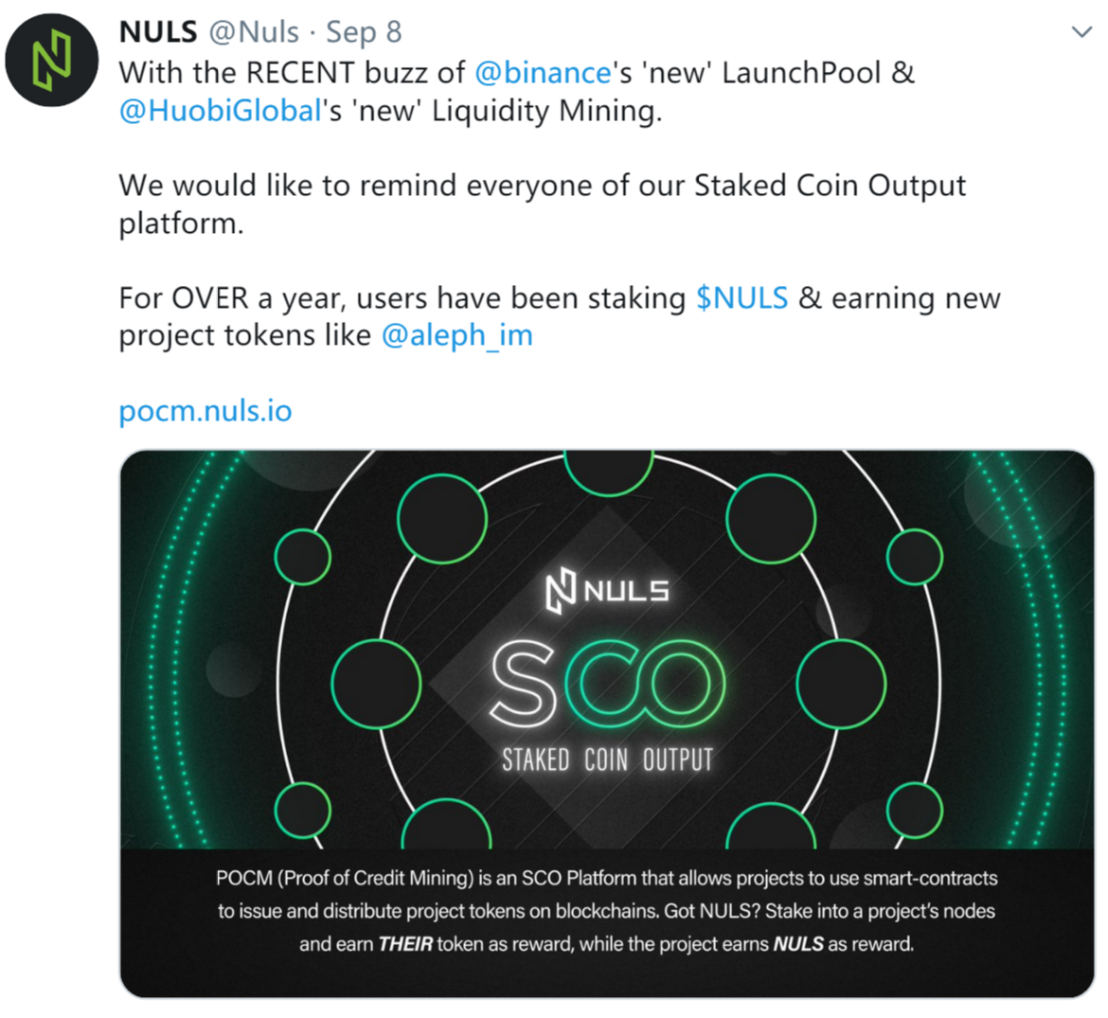Visit the @binance mention

[x=543, y=73]
